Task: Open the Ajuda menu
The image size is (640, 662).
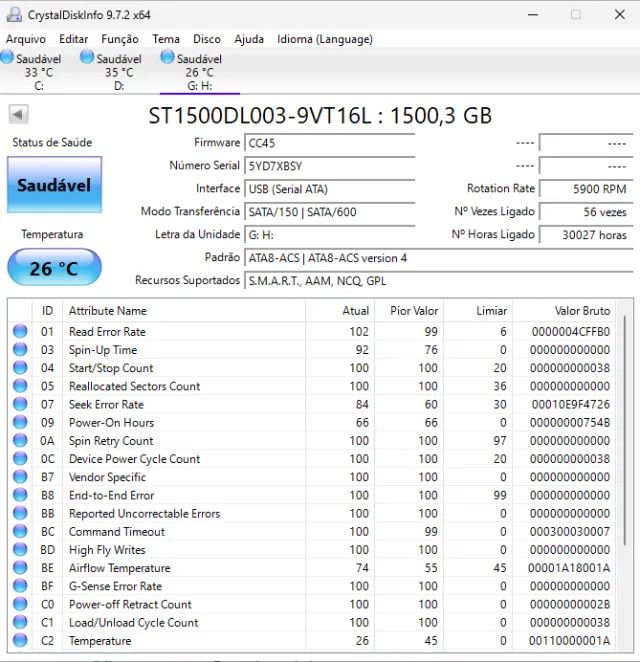Action: tap(249, 39)
